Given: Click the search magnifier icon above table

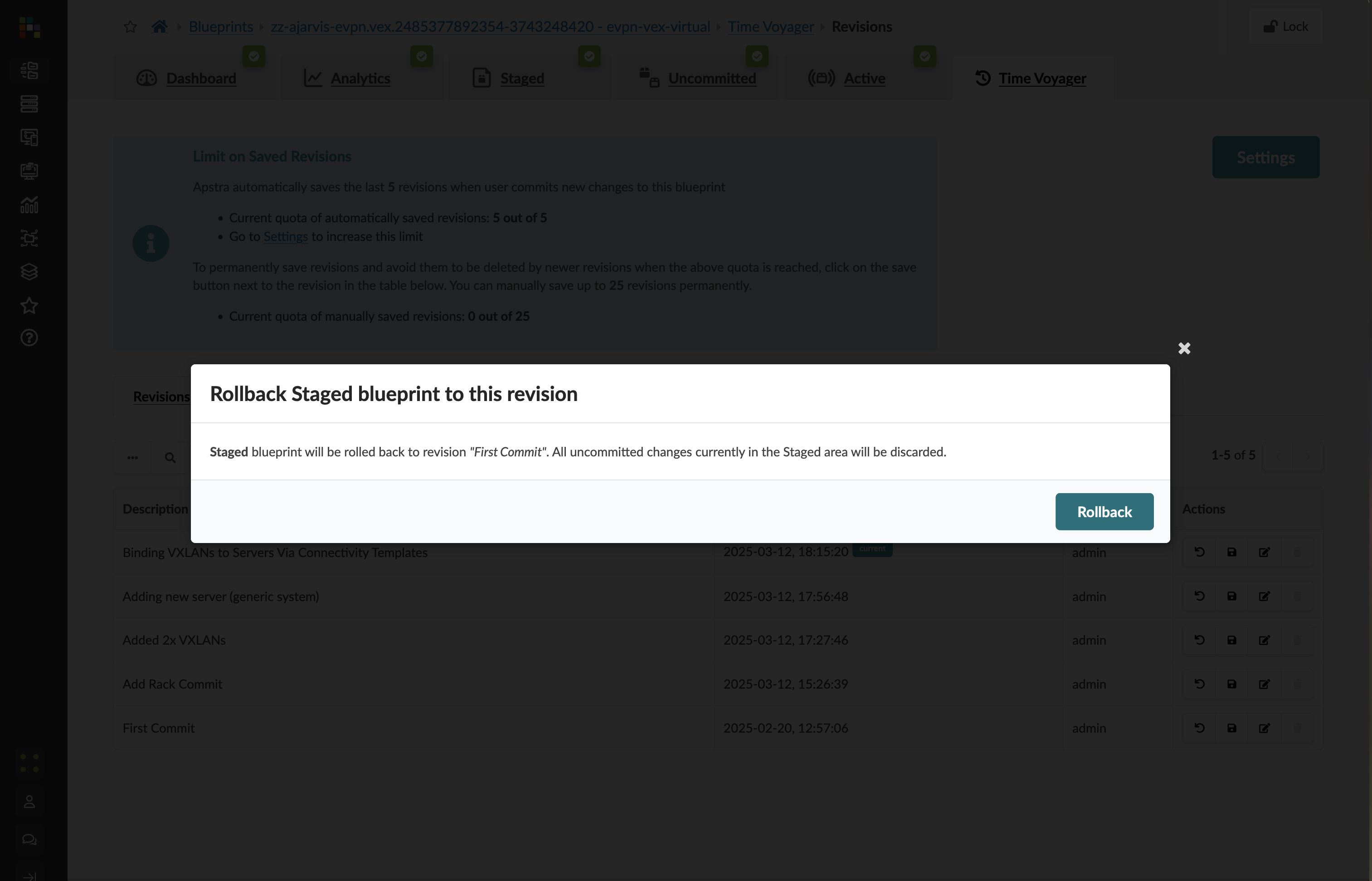Looking at the screenshot, I should [170, 457].
